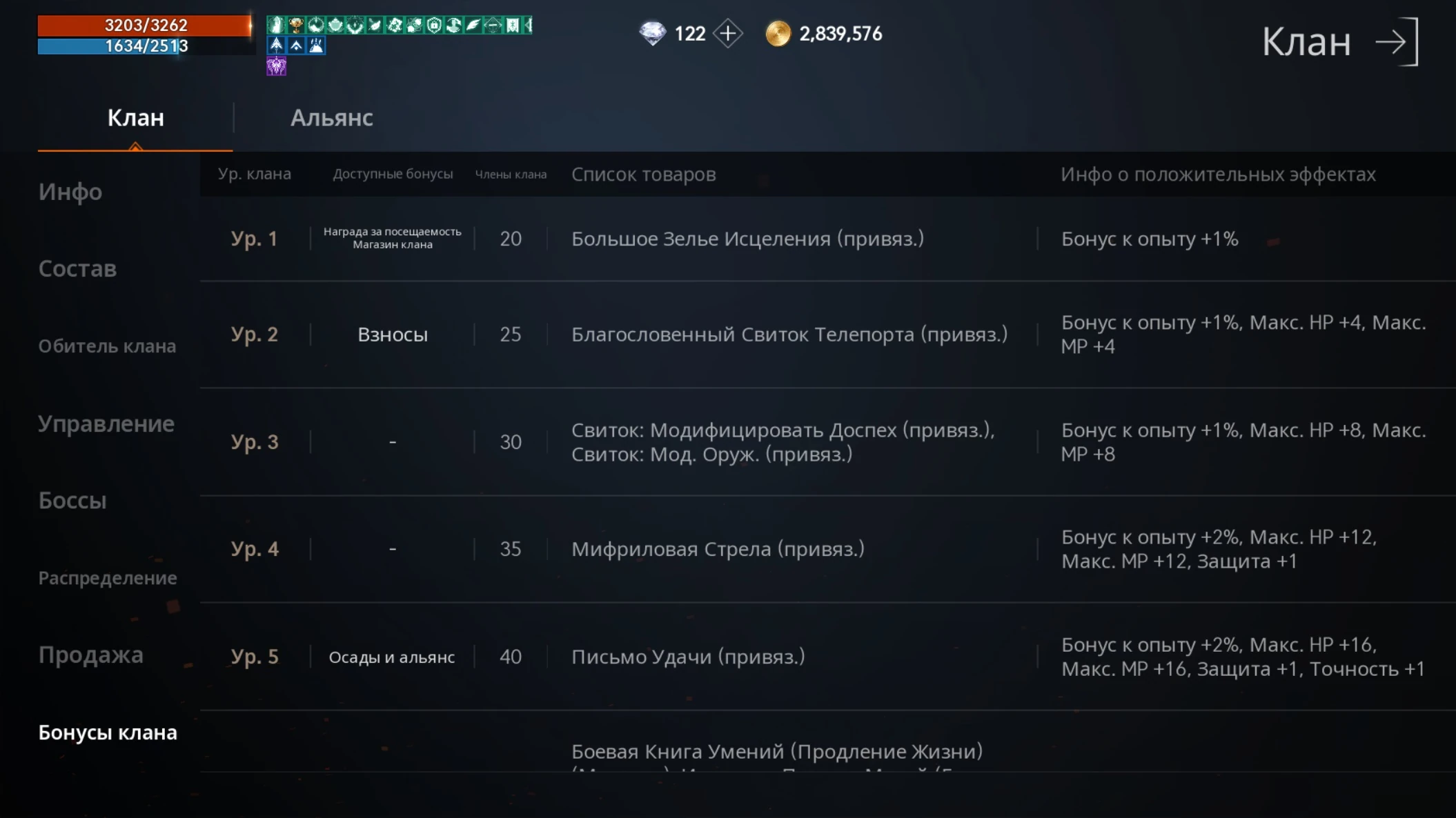This screenshot has height=818, width=1456.
Task: Open the Управление section
Action: (106, 423)
